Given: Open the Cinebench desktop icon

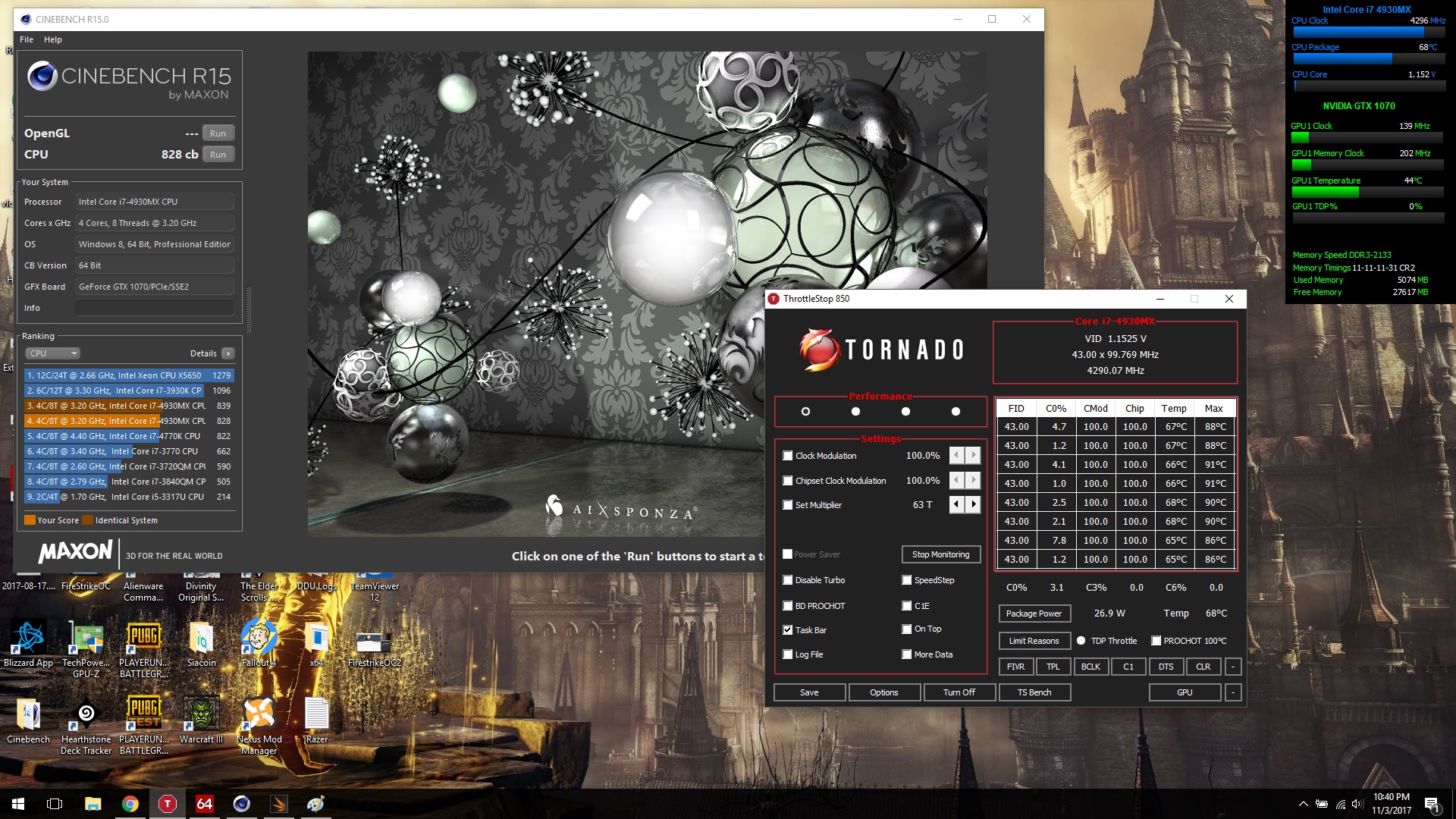Looking at the screenshot, I should click(28, 721).
